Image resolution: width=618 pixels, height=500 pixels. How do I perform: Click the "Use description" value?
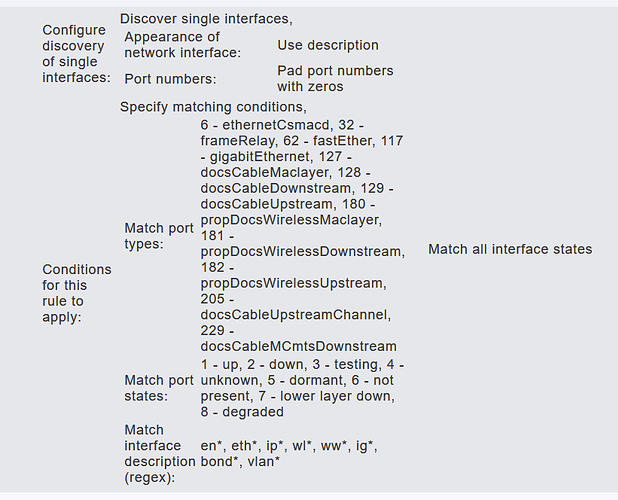[x=327, y=45]
